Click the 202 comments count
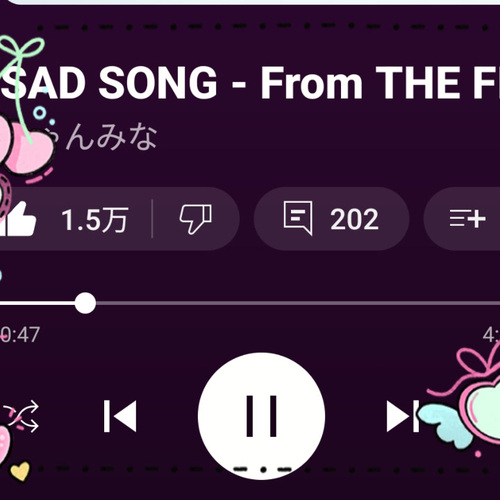This screenshot has width=500, height=500. 354,219
